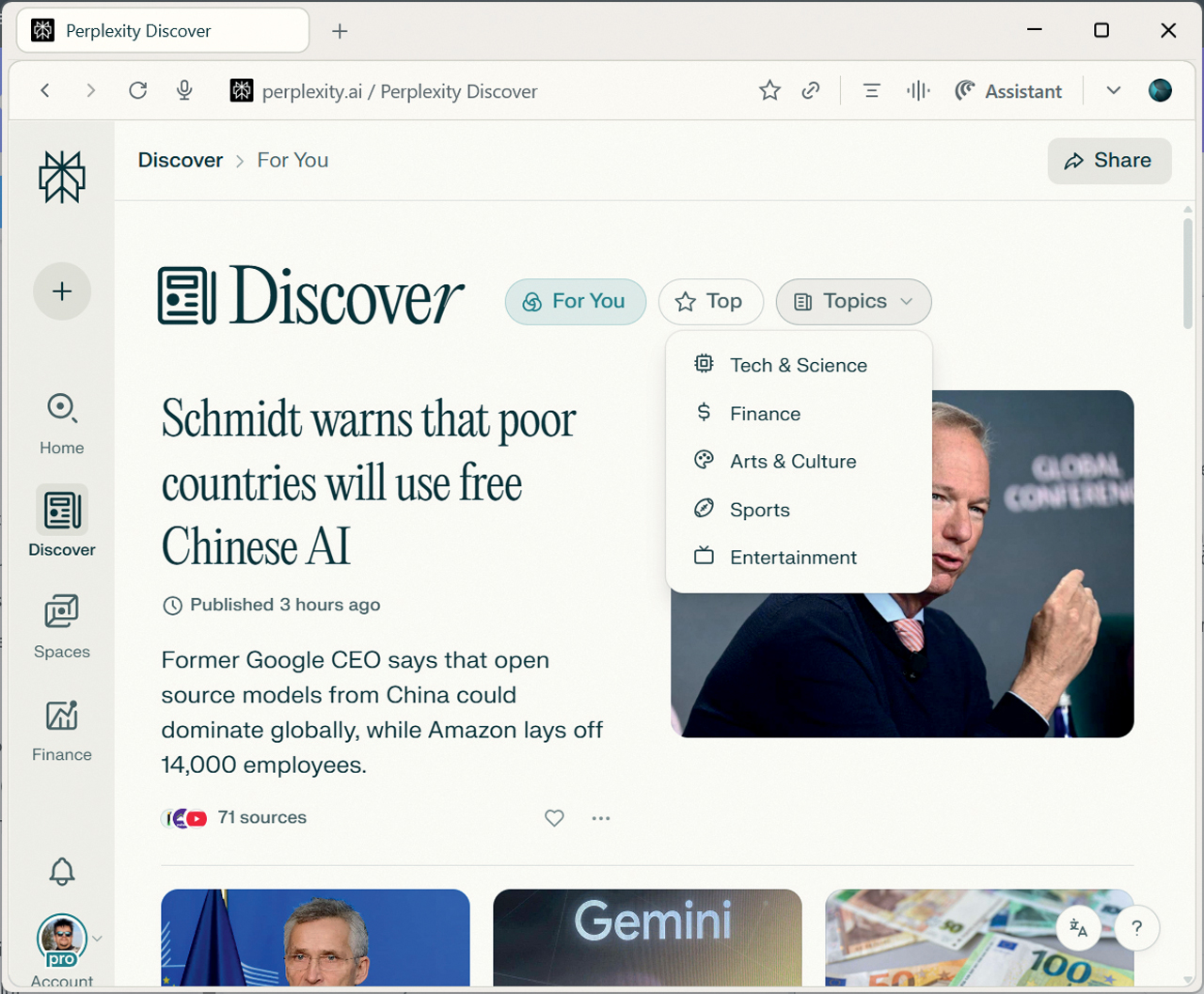This screenshot has width=1204, height=994.
Task: Click the new thread plus button
Action: coord(62,292)
